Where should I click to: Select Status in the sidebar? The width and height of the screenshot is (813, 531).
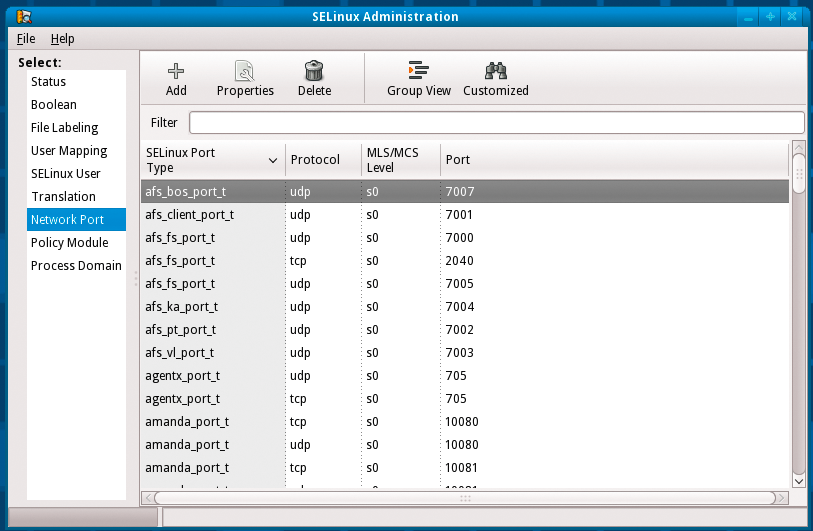(x=76, y=81)
